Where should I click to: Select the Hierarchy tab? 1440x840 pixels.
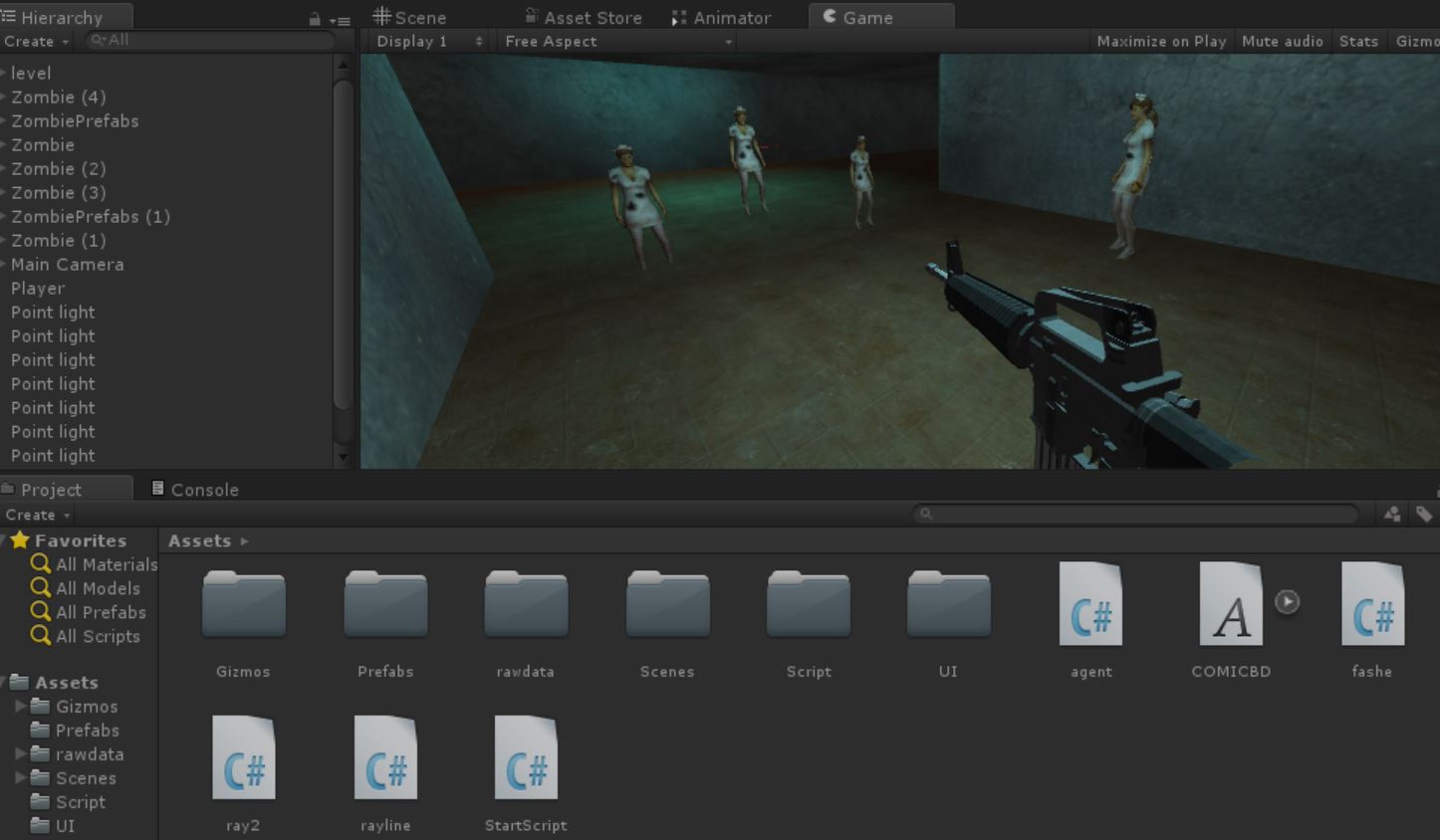click(x=66, y=17)
